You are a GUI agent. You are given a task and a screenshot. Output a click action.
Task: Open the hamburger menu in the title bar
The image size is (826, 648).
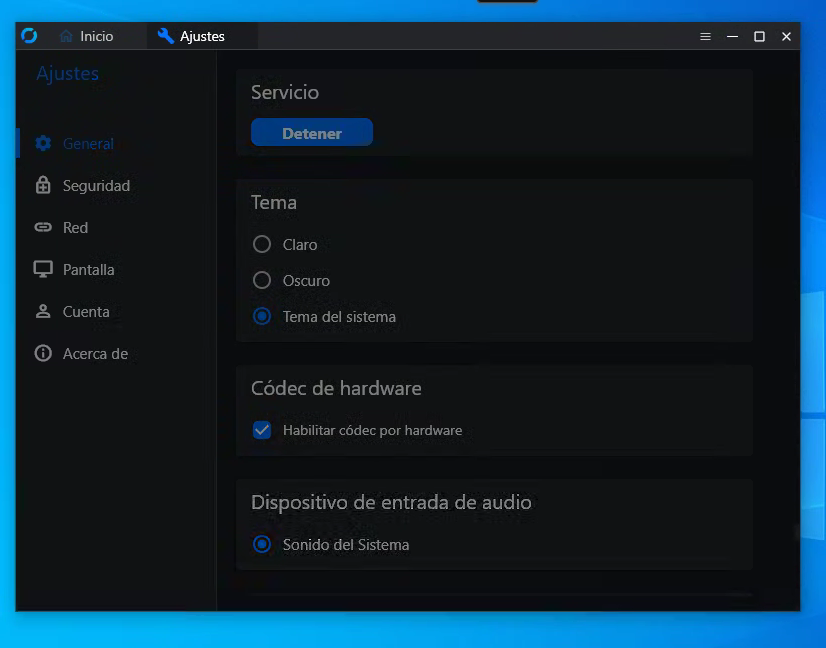705,36
